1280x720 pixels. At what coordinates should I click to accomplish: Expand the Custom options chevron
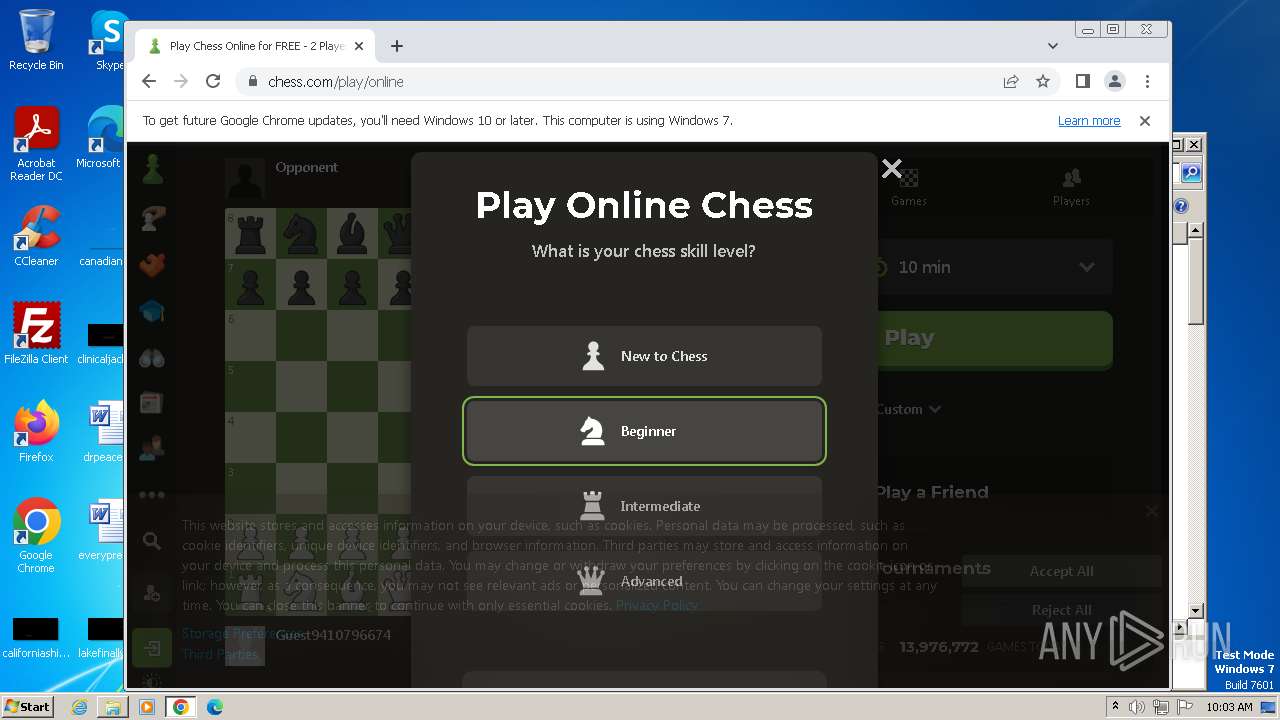pos(935,409)
